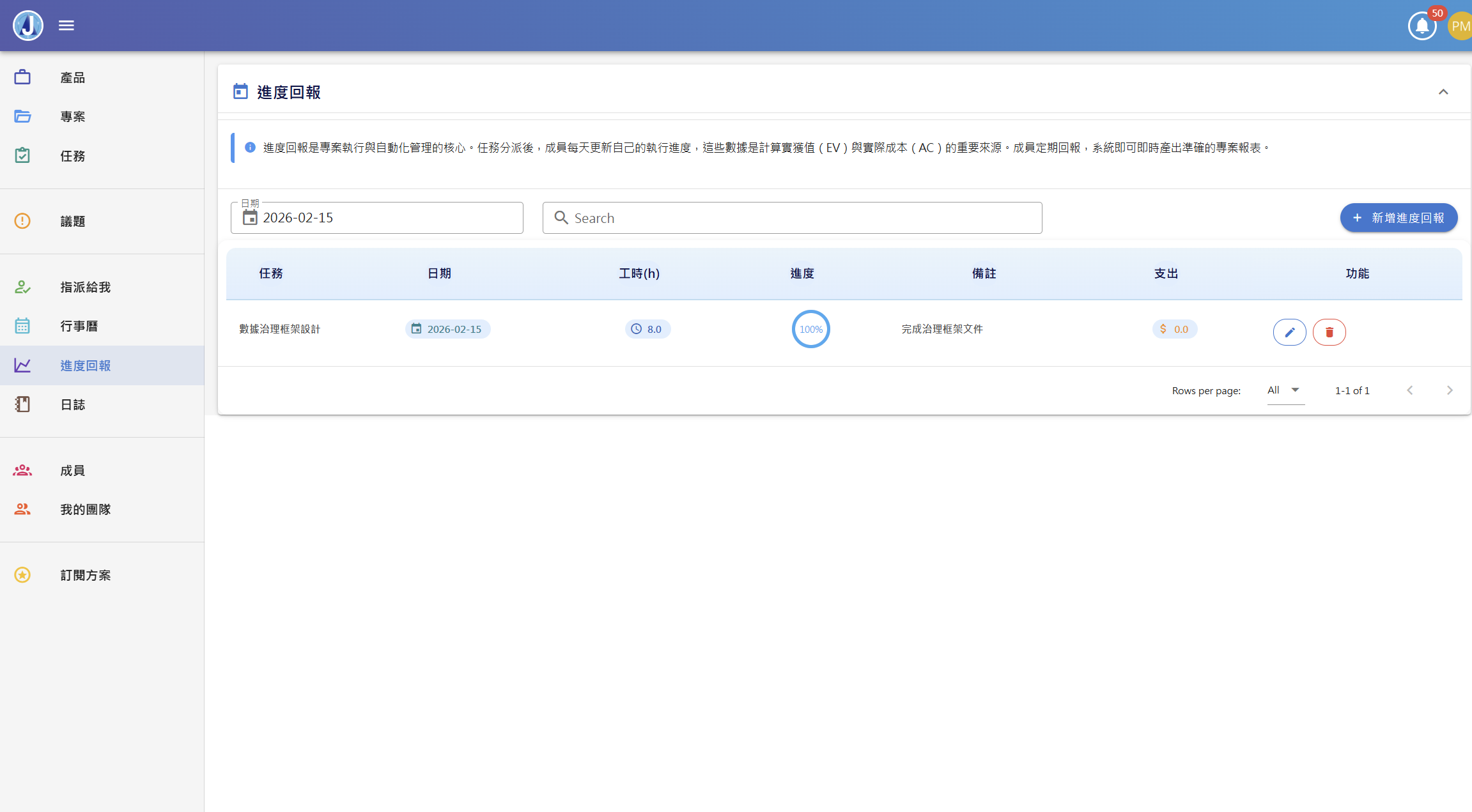Go to previous page arrow
This screenshot has width=1472, height=812.
(1410, 390)
